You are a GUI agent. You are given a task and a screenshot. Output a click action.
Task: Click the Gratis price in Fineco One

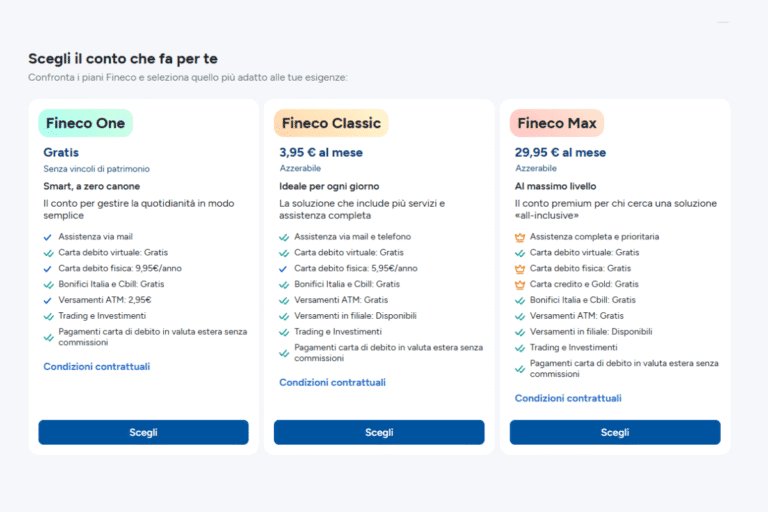click(61, 153)
